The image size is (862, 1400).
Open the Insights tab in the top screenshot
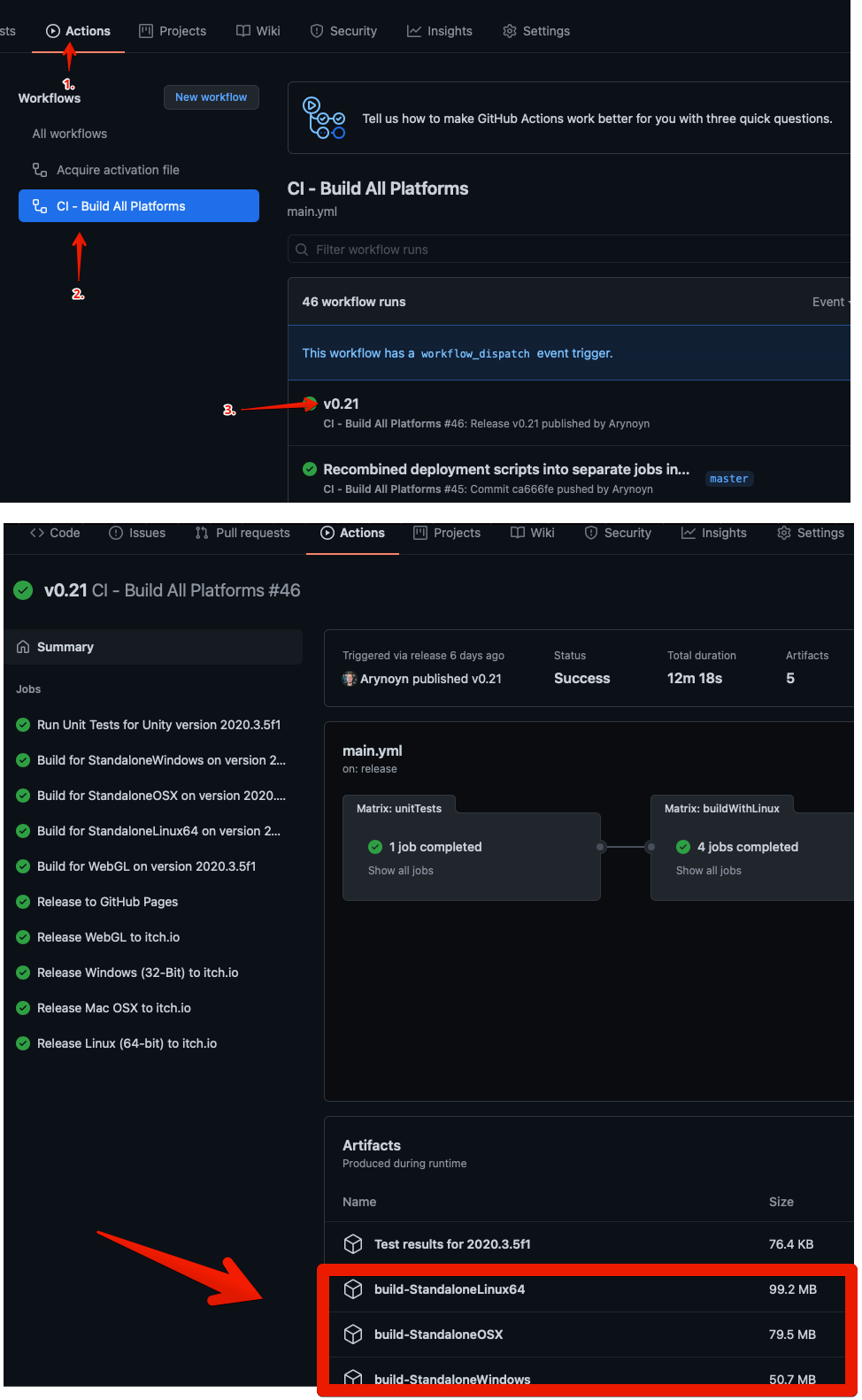(x=440, y=31)
